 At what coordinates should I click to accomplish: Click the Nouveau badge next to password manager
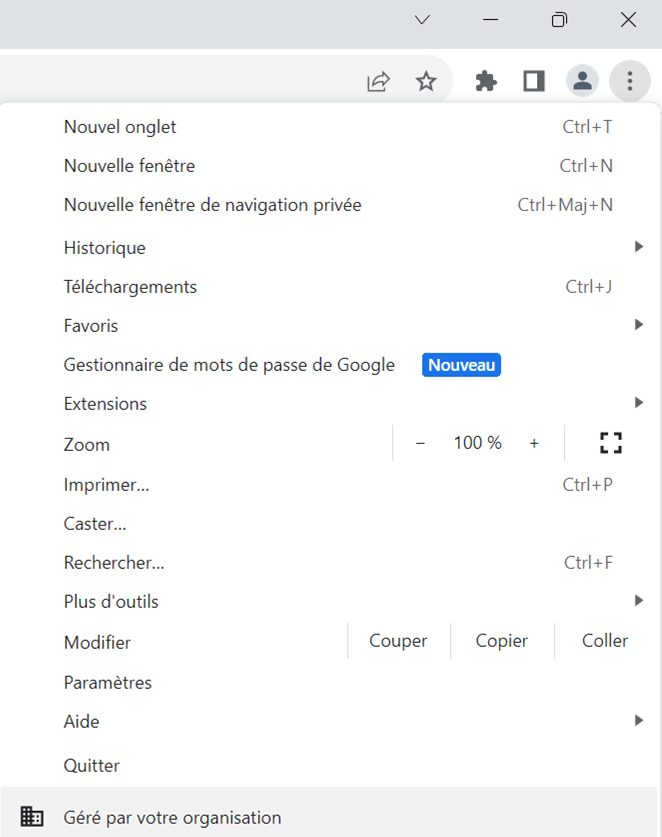click(461, 365)
